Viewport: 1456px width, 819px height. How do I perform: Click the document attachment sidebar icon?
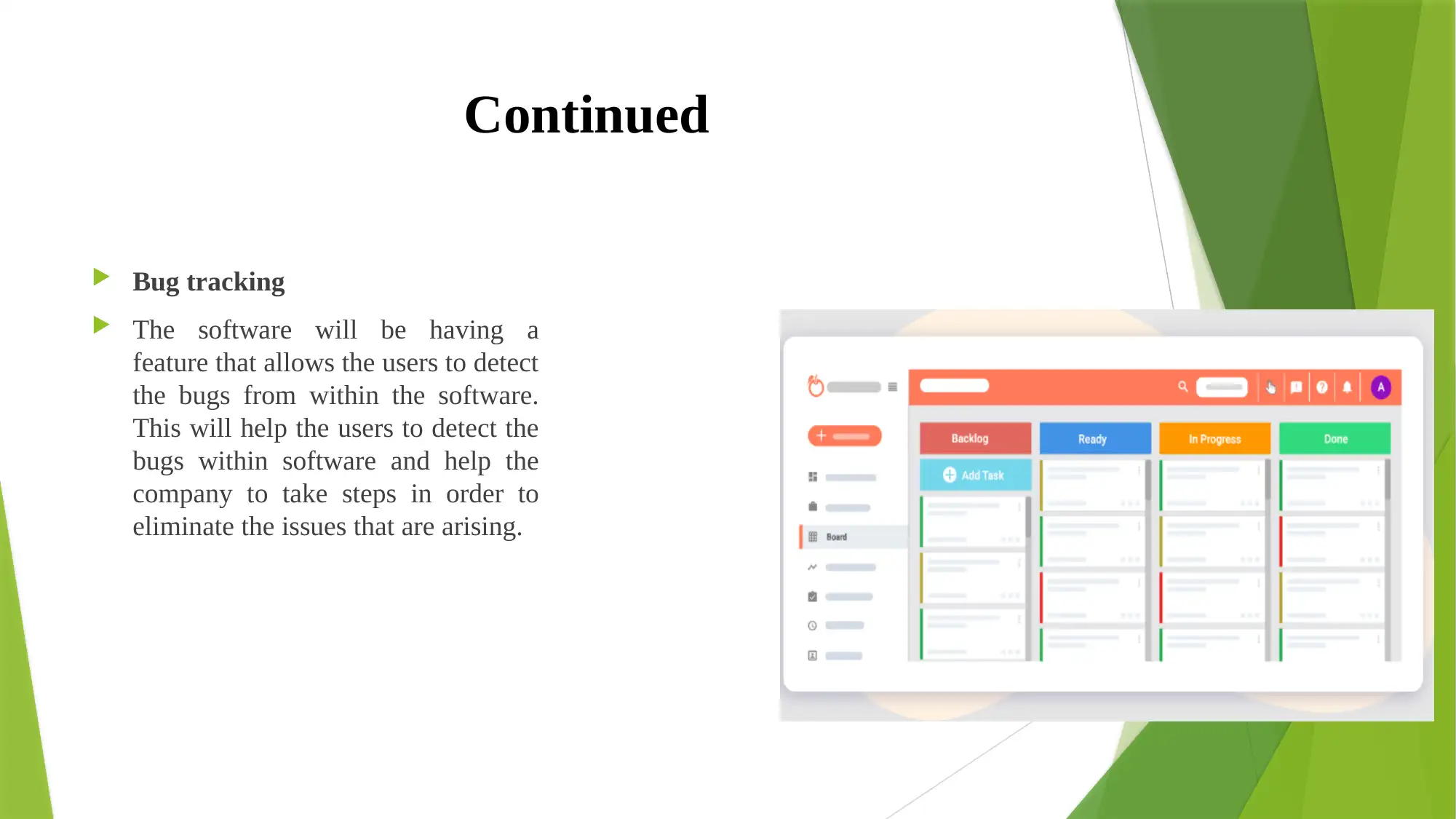tap(812, 506)
